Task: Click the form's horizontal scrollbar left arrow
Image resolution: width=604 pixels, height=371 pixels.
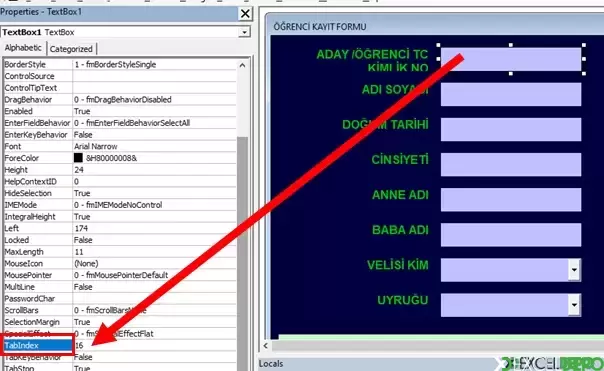Action: pyautogui.click(x=266, y=346)
